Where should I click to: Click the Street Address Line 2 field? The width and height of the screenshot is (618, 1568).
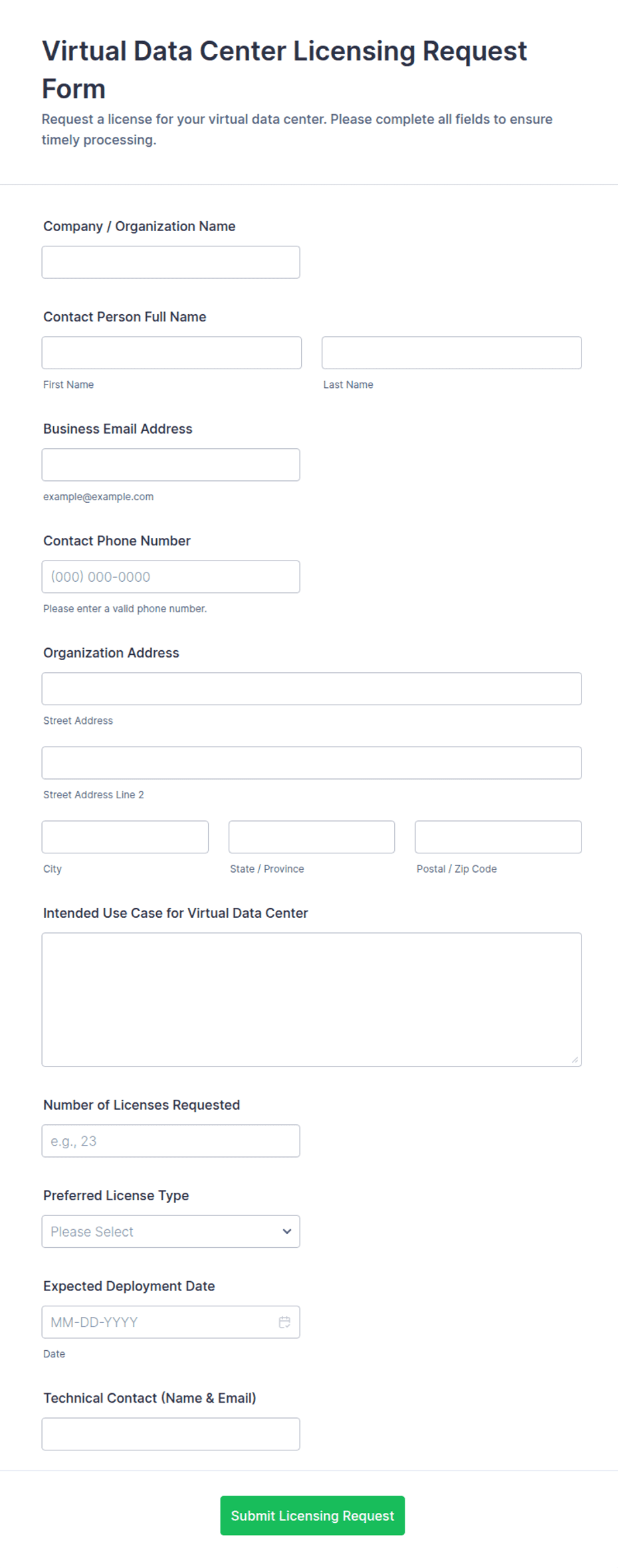pos(312,762)
